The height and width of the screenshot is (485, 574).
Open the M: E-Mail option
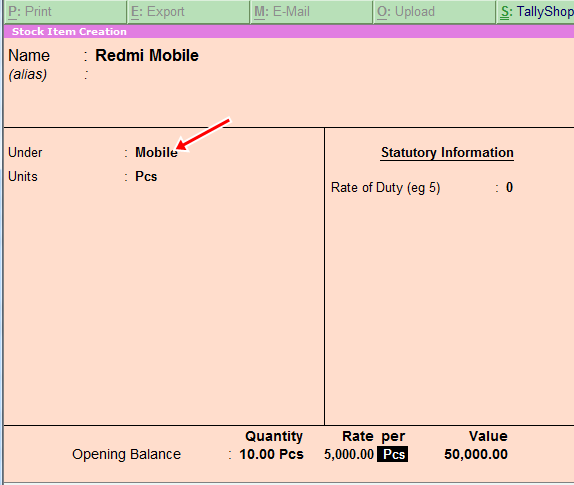[x=311, y=12]
